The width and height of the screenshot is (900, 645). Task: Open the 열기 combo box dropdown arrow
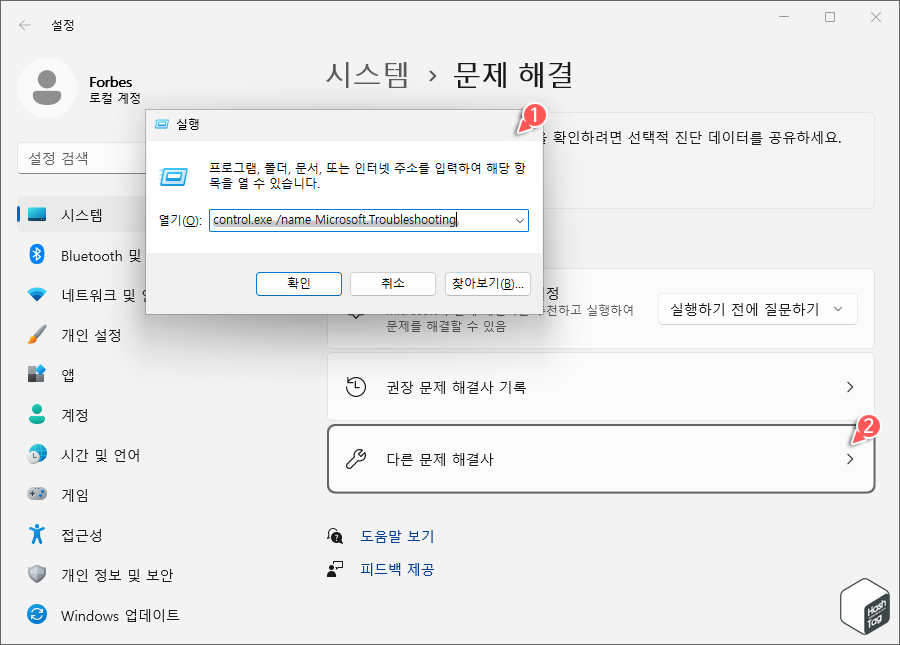click(519, 220)
